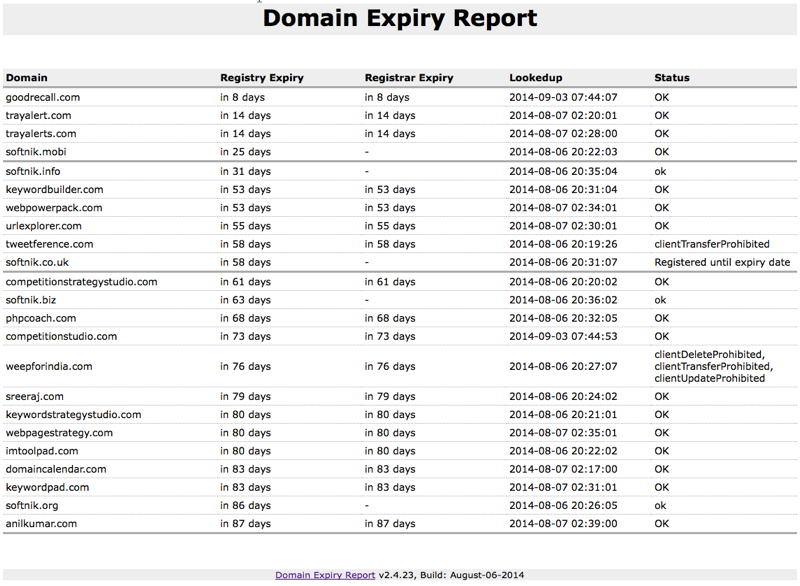Image resolution: width=800 pixels, height=586 pixels.
Task: Click weepforindia.com registry expiry 'in 76 days'
Action: (245, 366)
